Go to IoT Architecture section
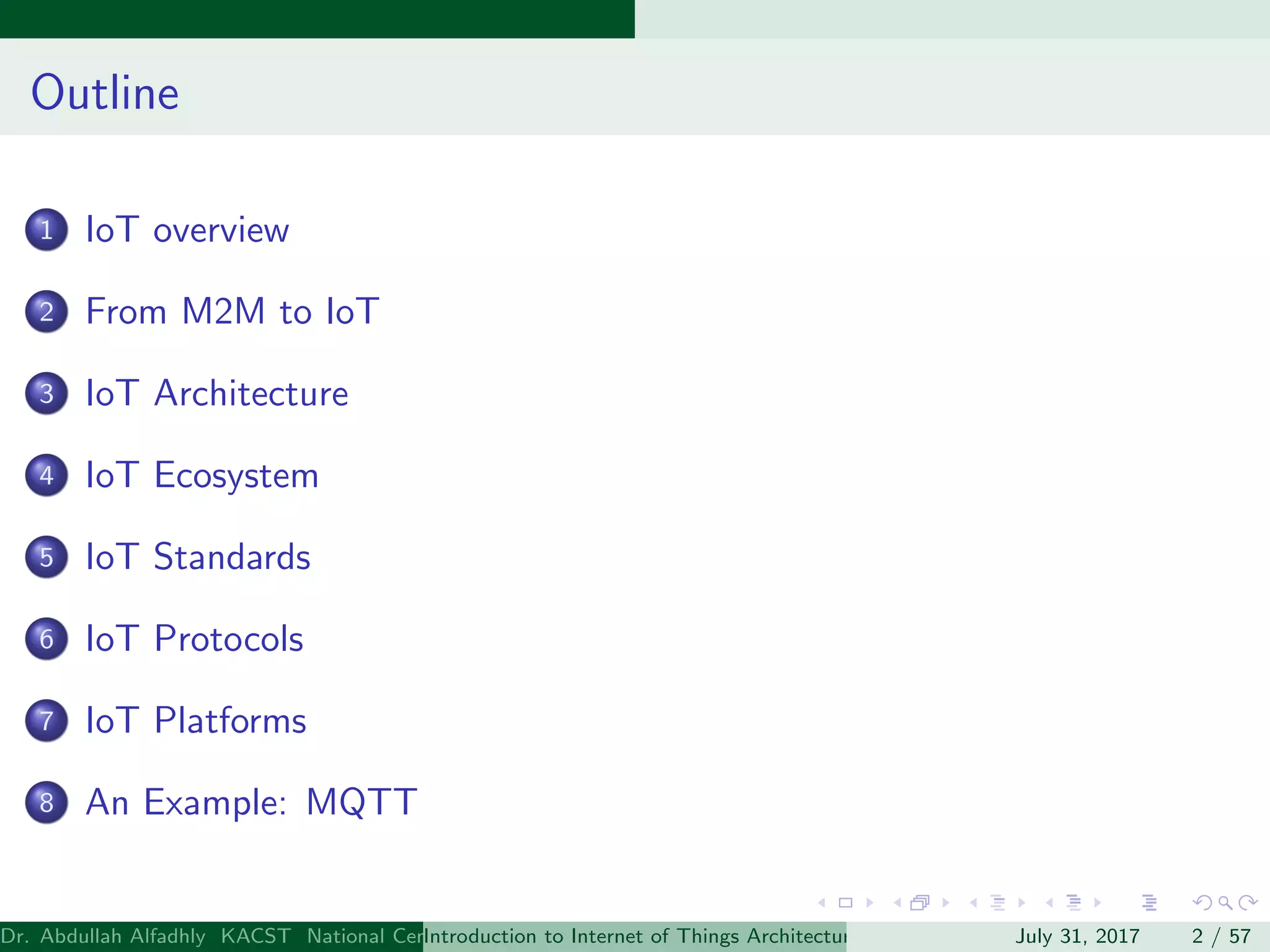The image size is (1270, 952). point(216,393)
